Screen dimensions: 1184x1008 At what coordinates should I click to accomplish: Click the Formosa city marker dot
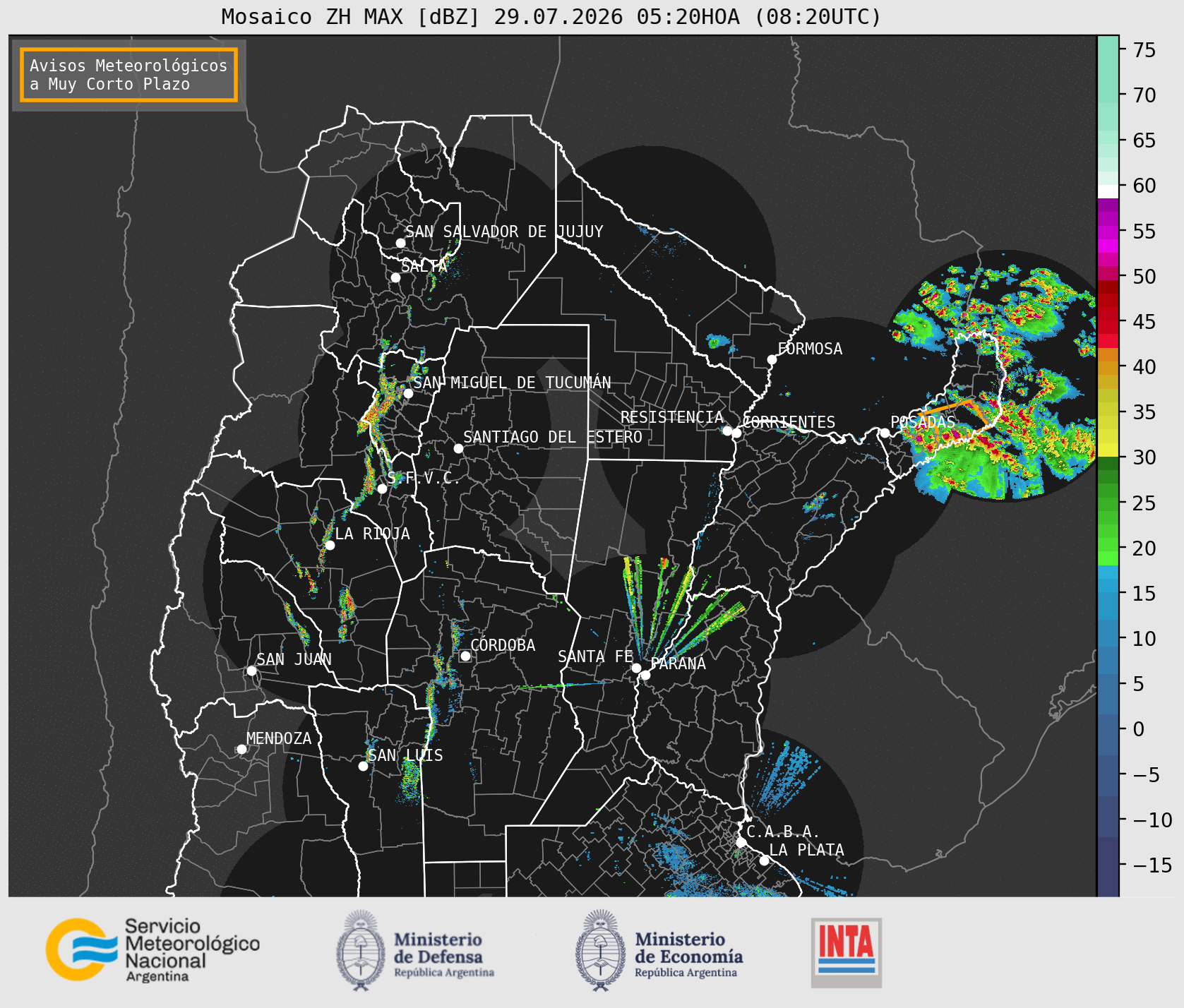pyautogui.click(x=772, y=360)
